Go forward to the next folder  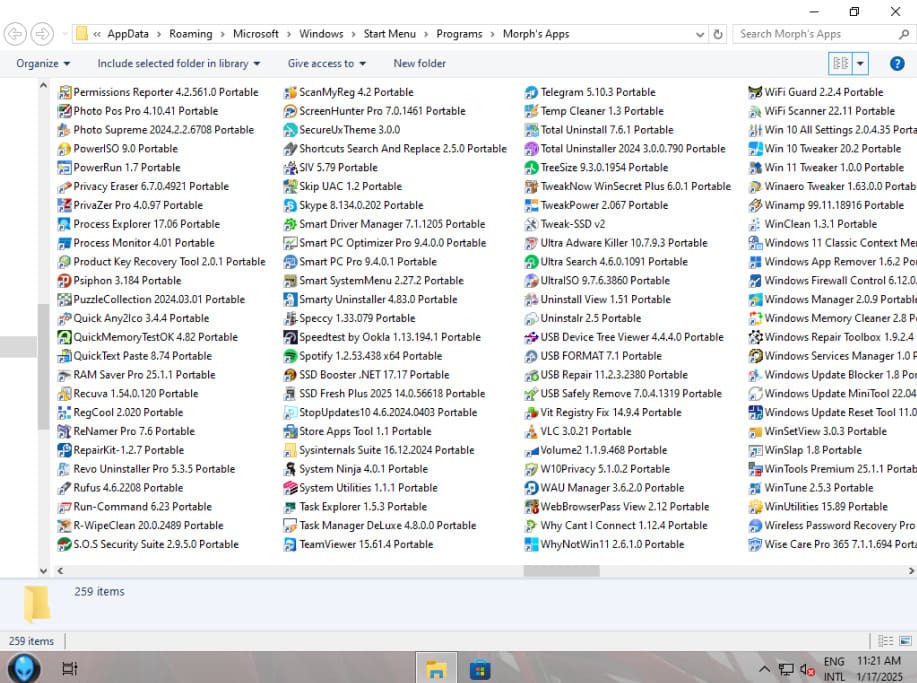click(42, 34)
